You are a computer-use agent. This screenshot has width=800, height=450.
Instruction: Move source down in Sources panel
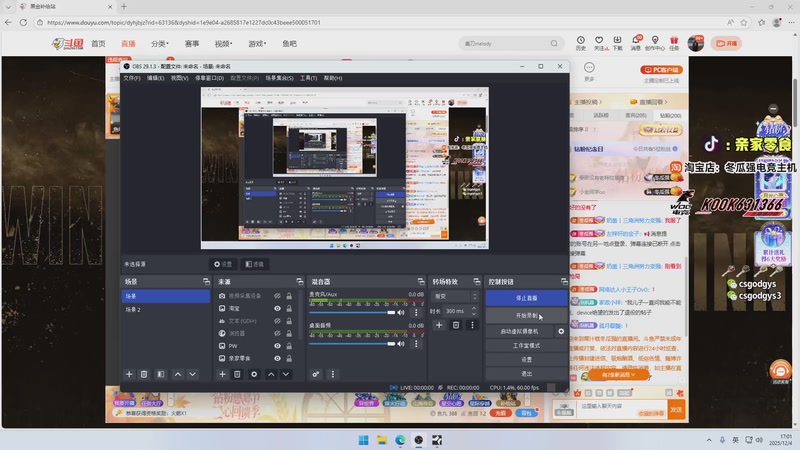pyautogui.click(x=286, y=374)
